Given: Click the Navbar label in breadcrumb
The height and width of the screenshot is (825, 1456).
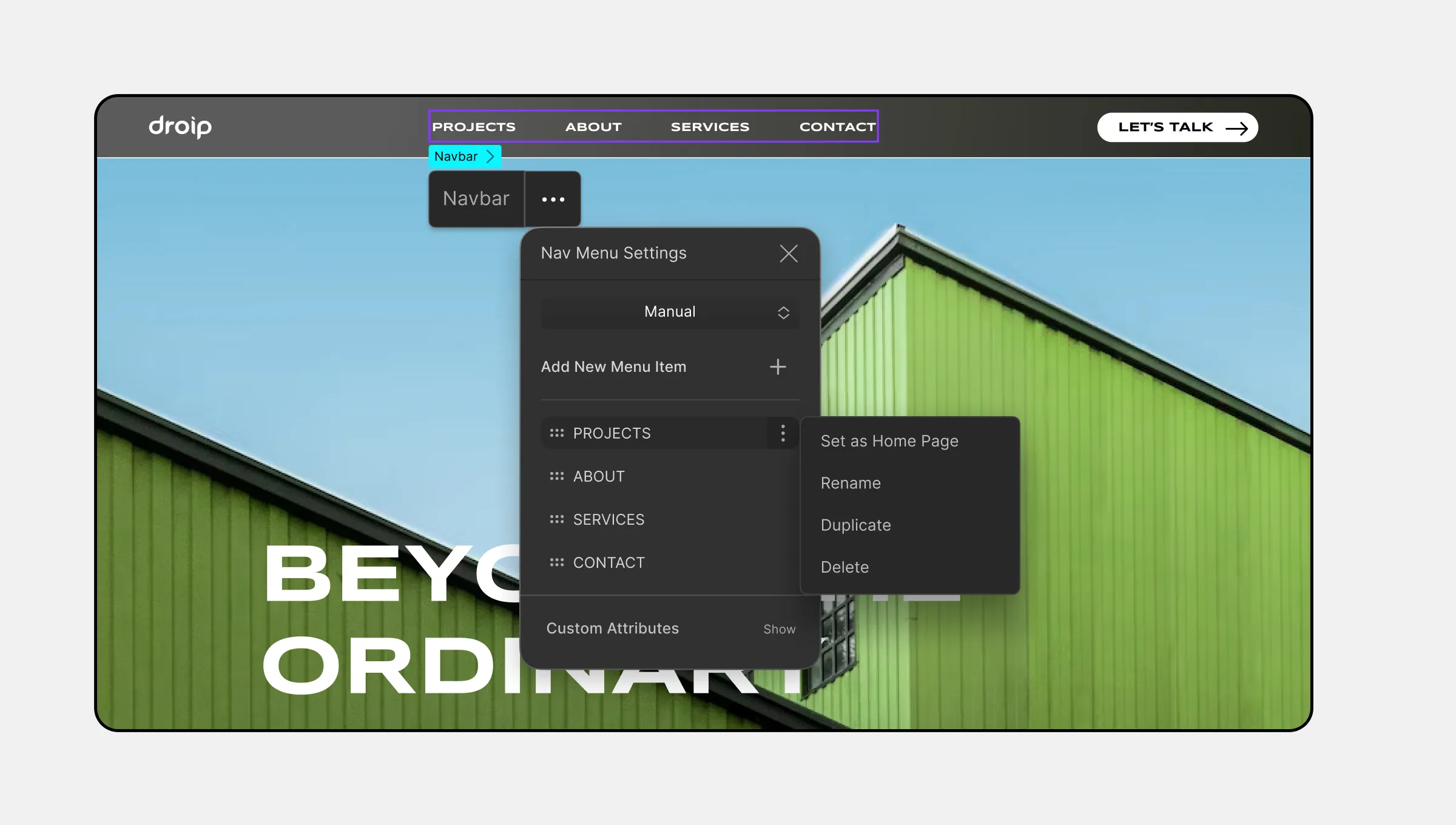Looking at the screenshot, I should point(455,155).
